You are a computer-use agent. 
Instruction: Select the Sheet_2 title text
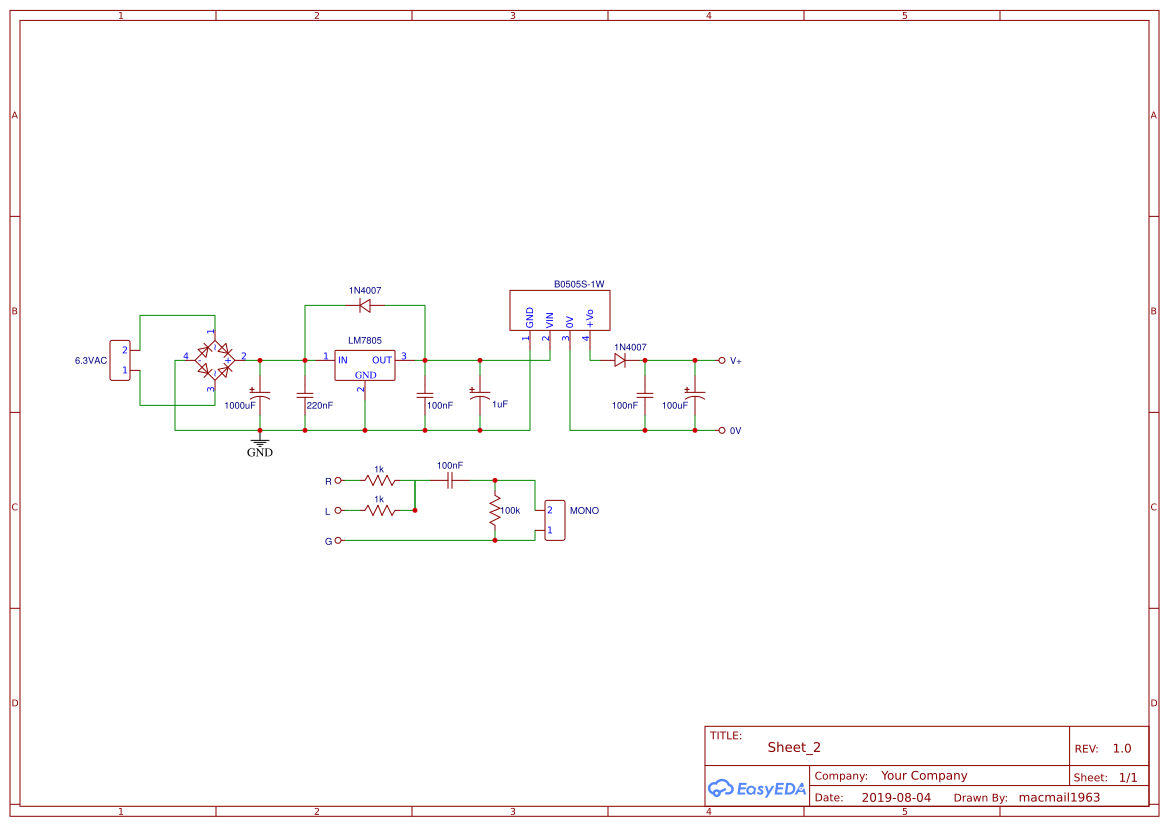[794, 747]
